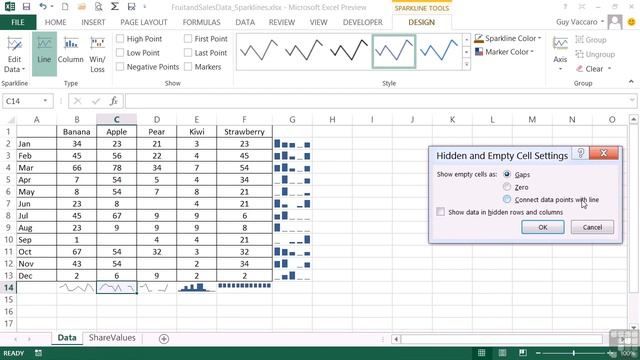Open the REVIEW ribbon tab
The image size is (640, 360).
tap(282, 22)
